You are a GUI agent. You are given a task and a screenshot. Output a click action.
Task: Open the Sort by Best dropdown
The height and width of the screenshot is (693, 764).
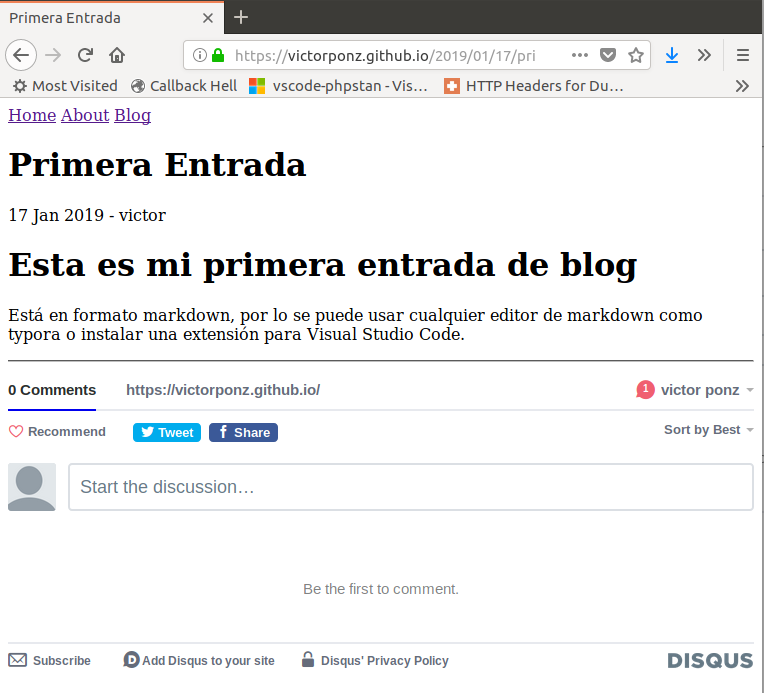pyautogui.click(x=709, y=430)
